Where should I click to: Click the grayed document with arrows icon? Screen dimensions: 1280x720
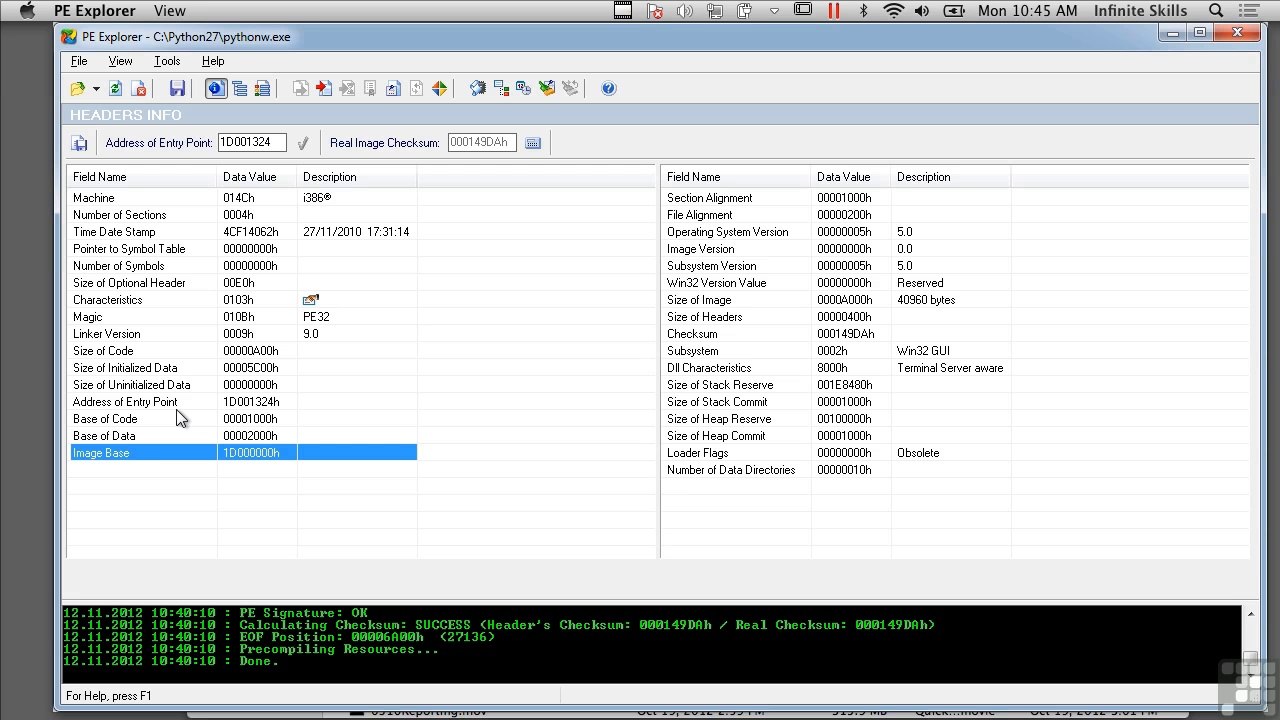pos(416,89)
